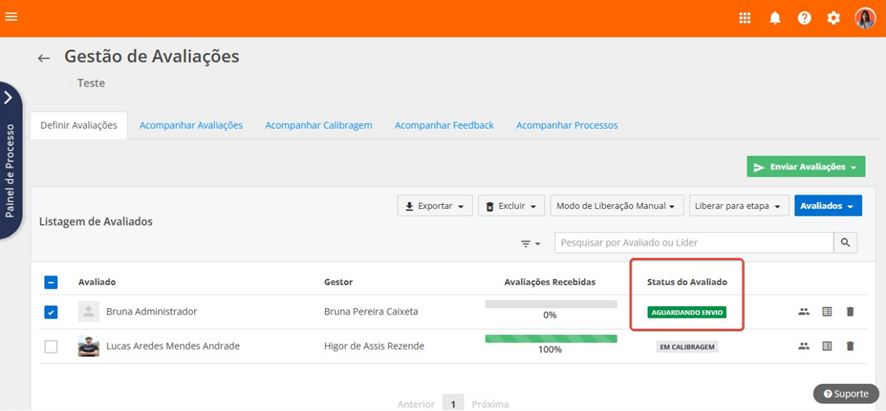Open the apps grid icon
The width and height of the screenshot is (886, 411).
pyautogui.click(x=745, y=18)
